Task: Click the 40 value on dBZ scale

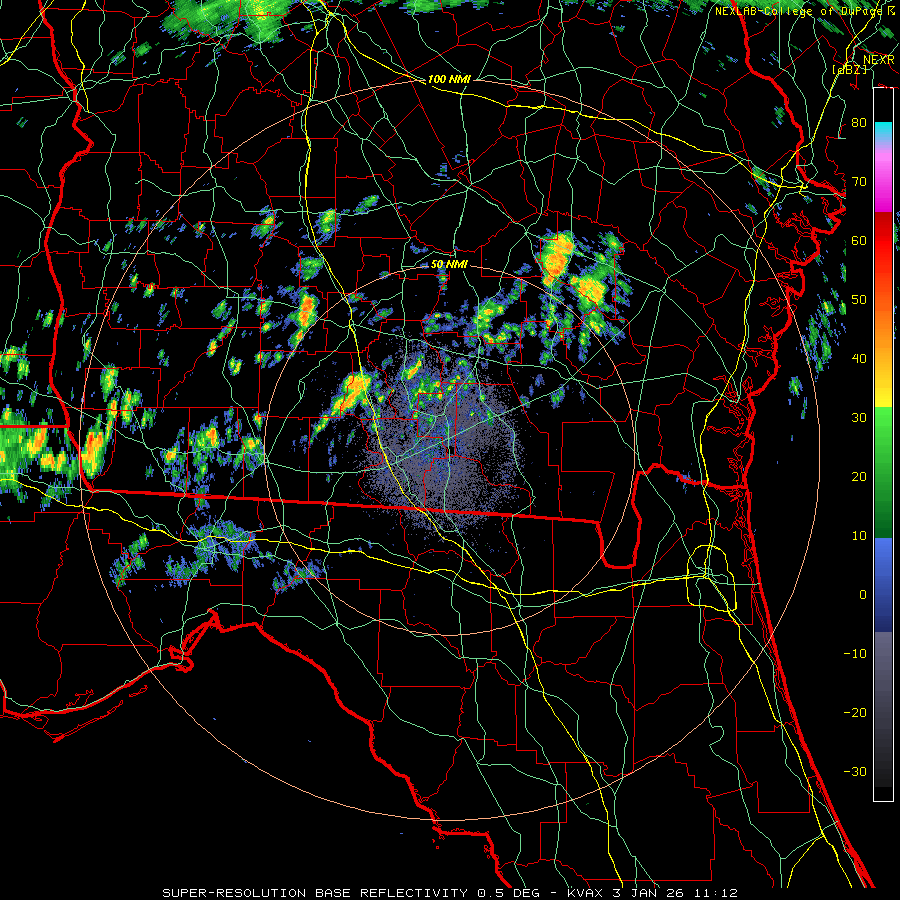Action: tap(859, 359)
